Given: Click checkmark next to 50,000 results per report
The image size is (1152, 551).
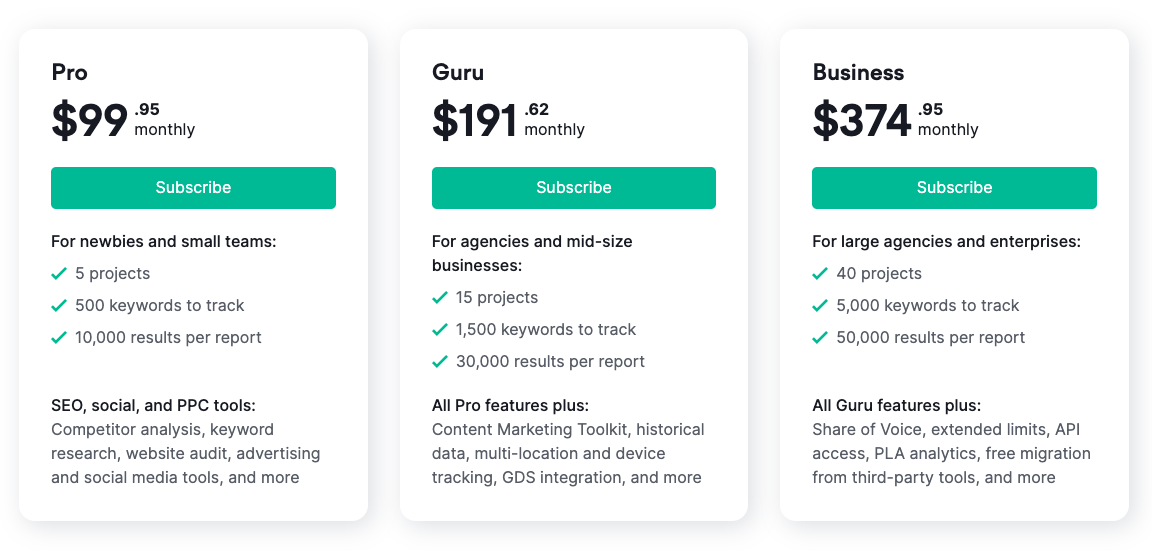Looking at the screenshot, I should point(821,338).
